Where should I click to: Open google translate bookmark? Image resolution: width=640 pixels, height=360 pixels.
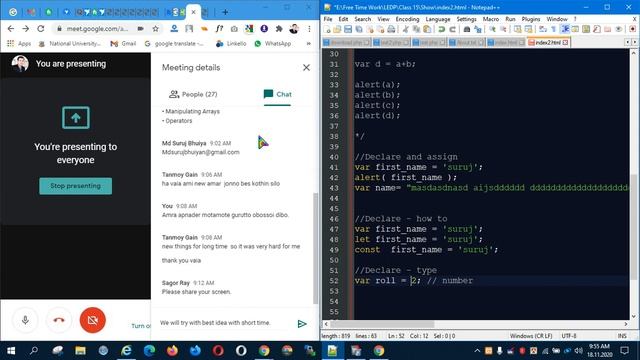click(x=174, y=43)
